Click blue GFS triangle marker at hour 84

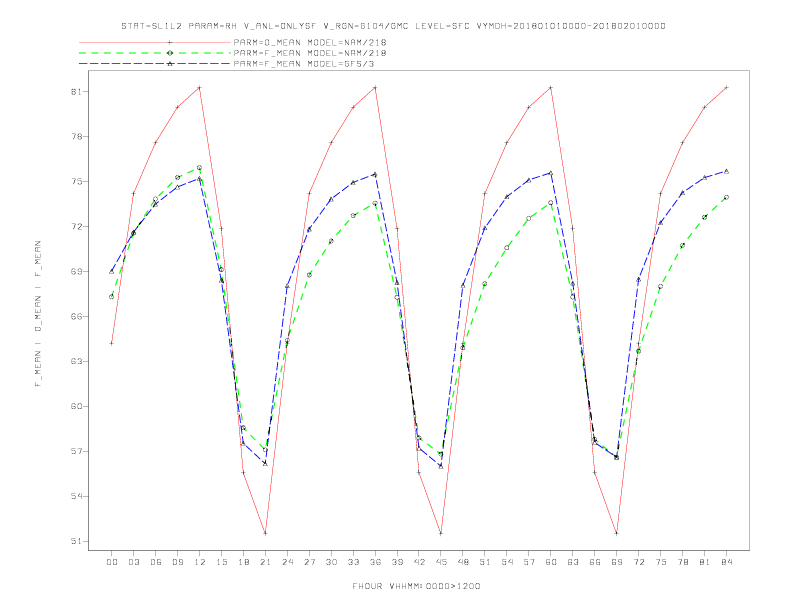[x=727, y=171]
